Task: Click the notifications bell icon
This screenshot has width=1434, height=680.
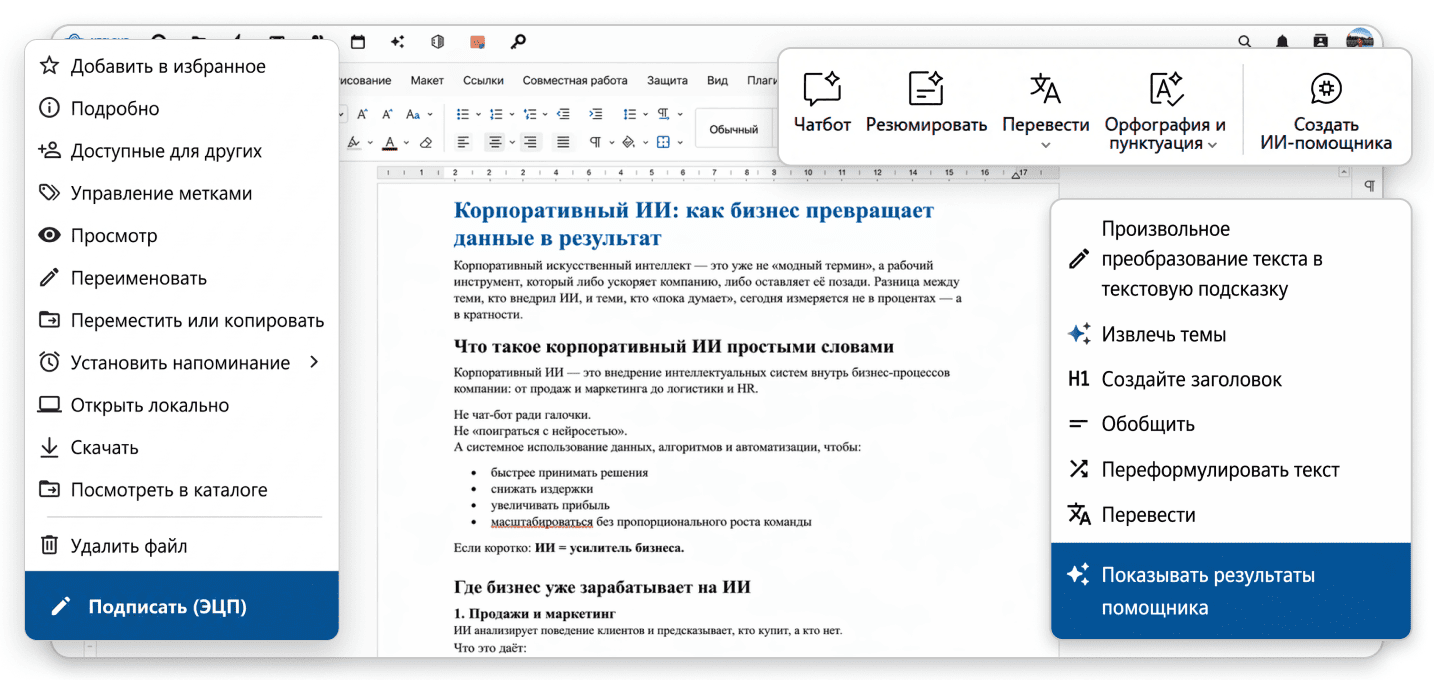Action: coord(1282,42)
